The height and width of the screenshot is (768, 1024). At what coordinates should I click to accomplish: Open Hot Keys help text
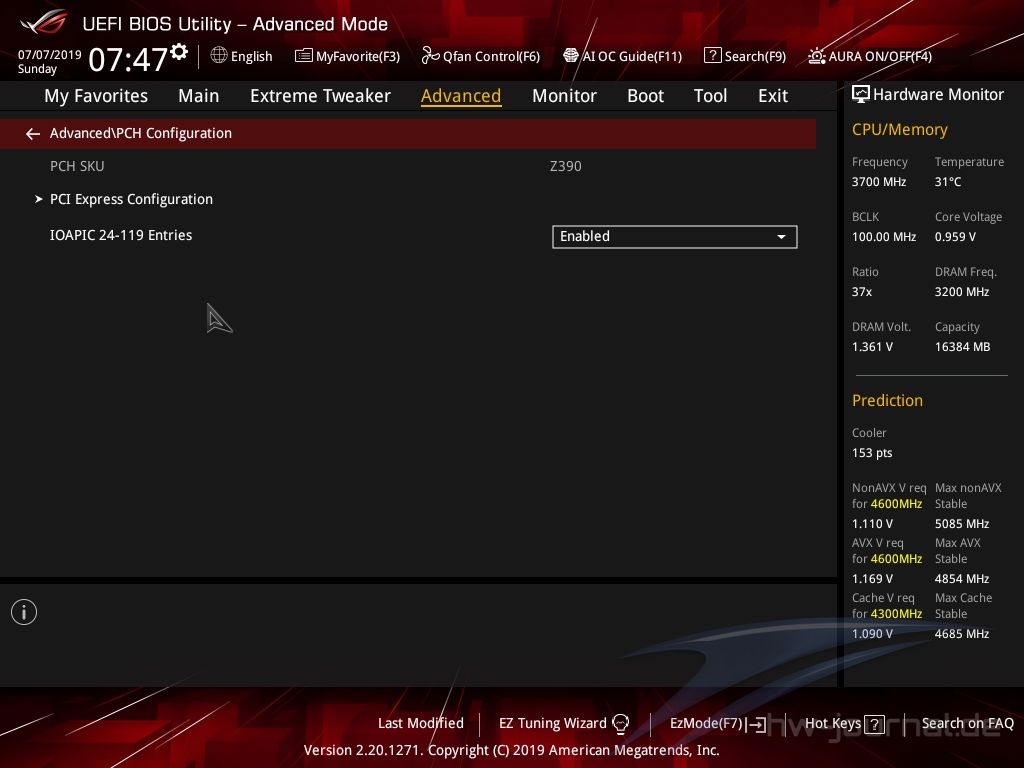[x=833, y=723]
